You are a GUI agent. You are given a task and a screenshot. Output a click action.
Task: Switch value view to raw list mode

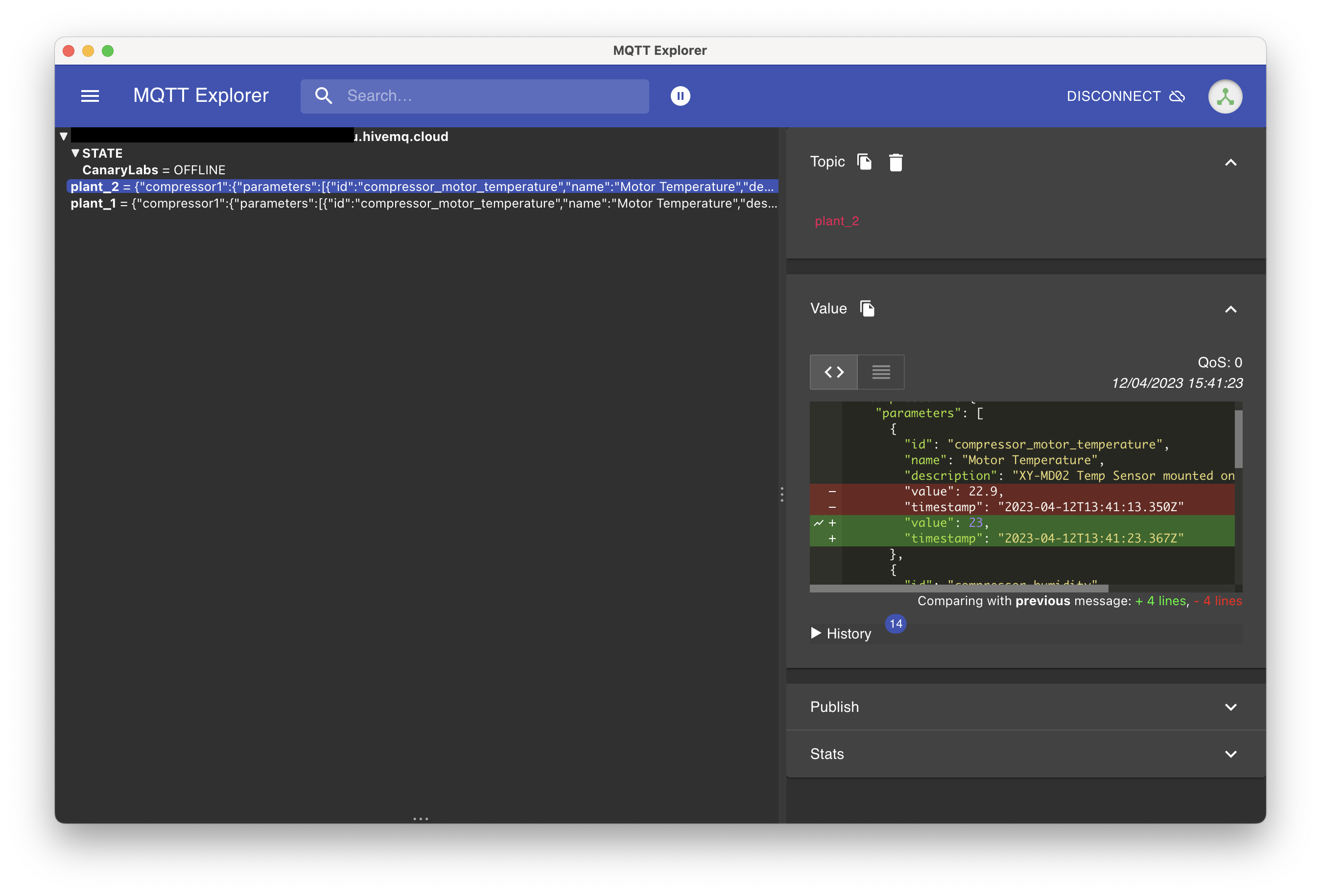click(x=880, y=372)
